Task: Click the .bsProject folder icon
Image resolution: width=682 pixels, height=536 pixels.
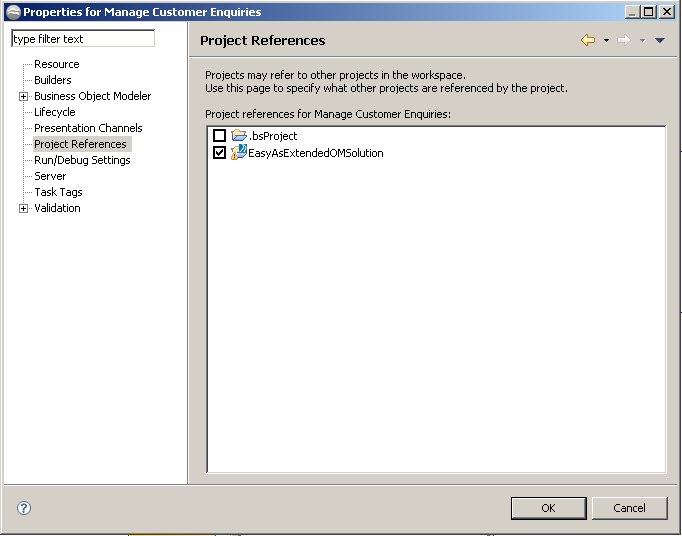Action: click(239, 135)
